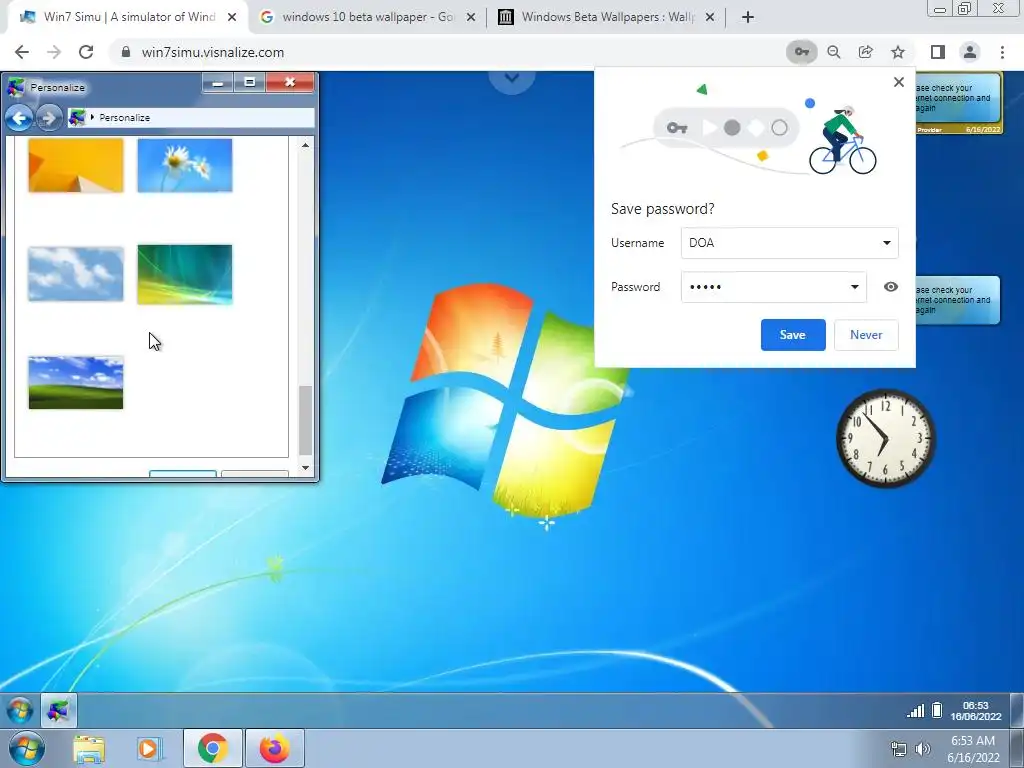Click battery icon in simulated tray
1024x768 pixels.
click(936, 710)
